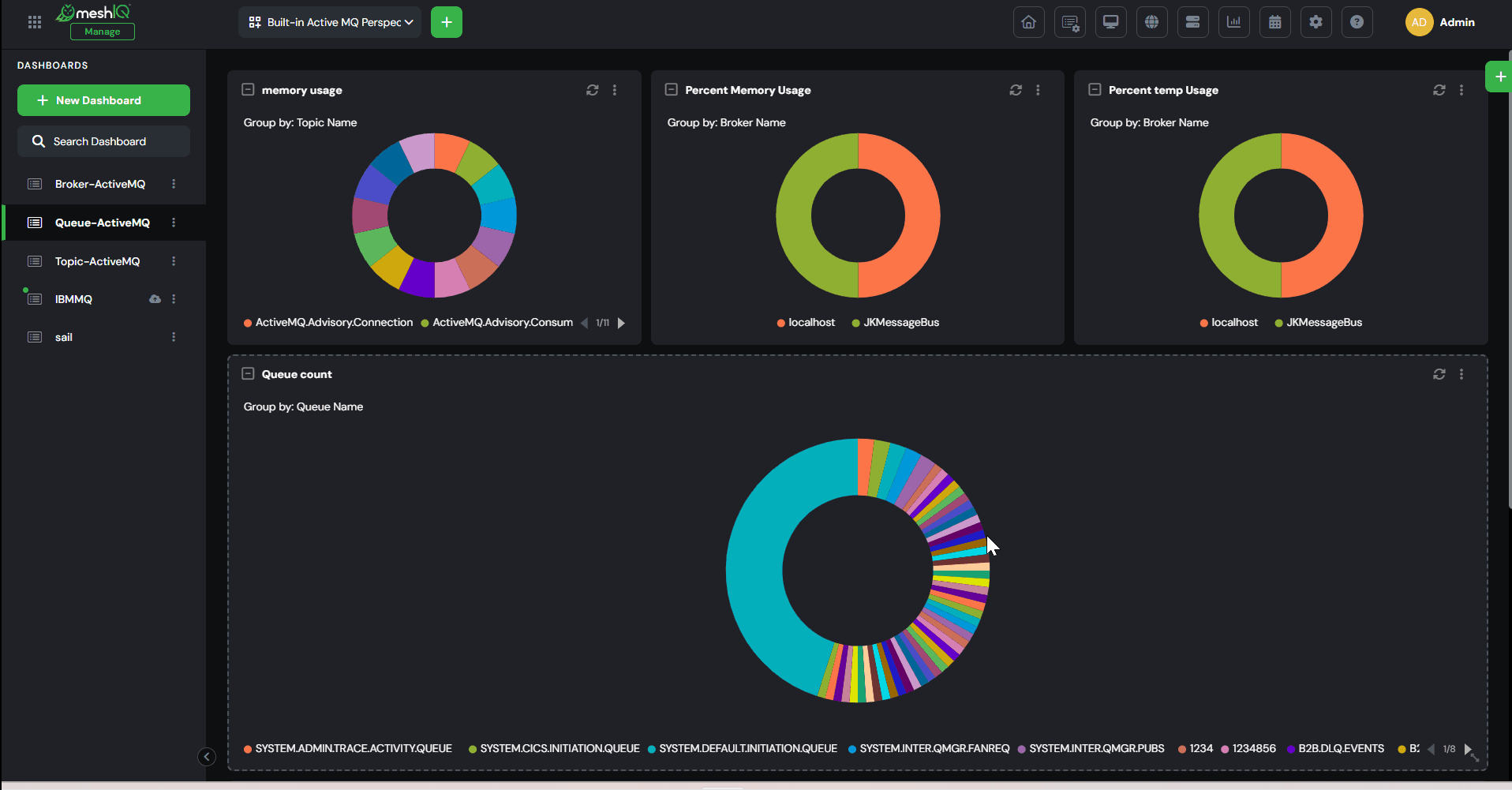This screenshot has width=1512, height=790.
Task: Toggle ActiveMQ.Advisory.Consum legend entry
Action: [497, 322]
